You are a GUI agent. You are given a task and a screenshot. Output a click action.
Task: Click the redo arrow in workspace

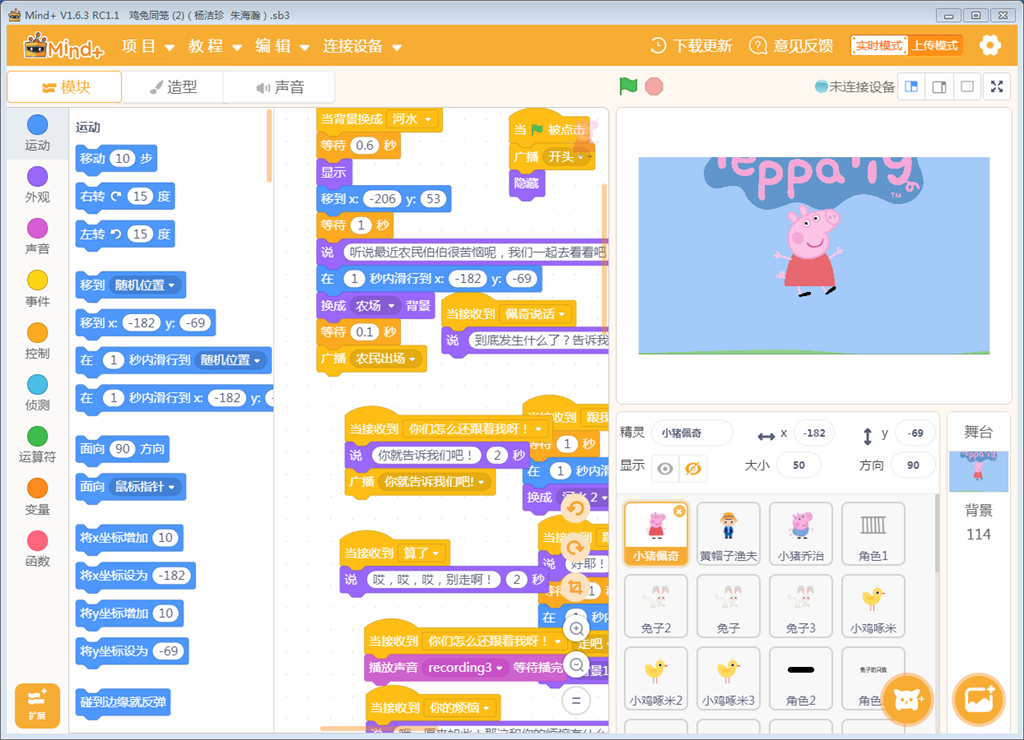click(x=575, y=548)
